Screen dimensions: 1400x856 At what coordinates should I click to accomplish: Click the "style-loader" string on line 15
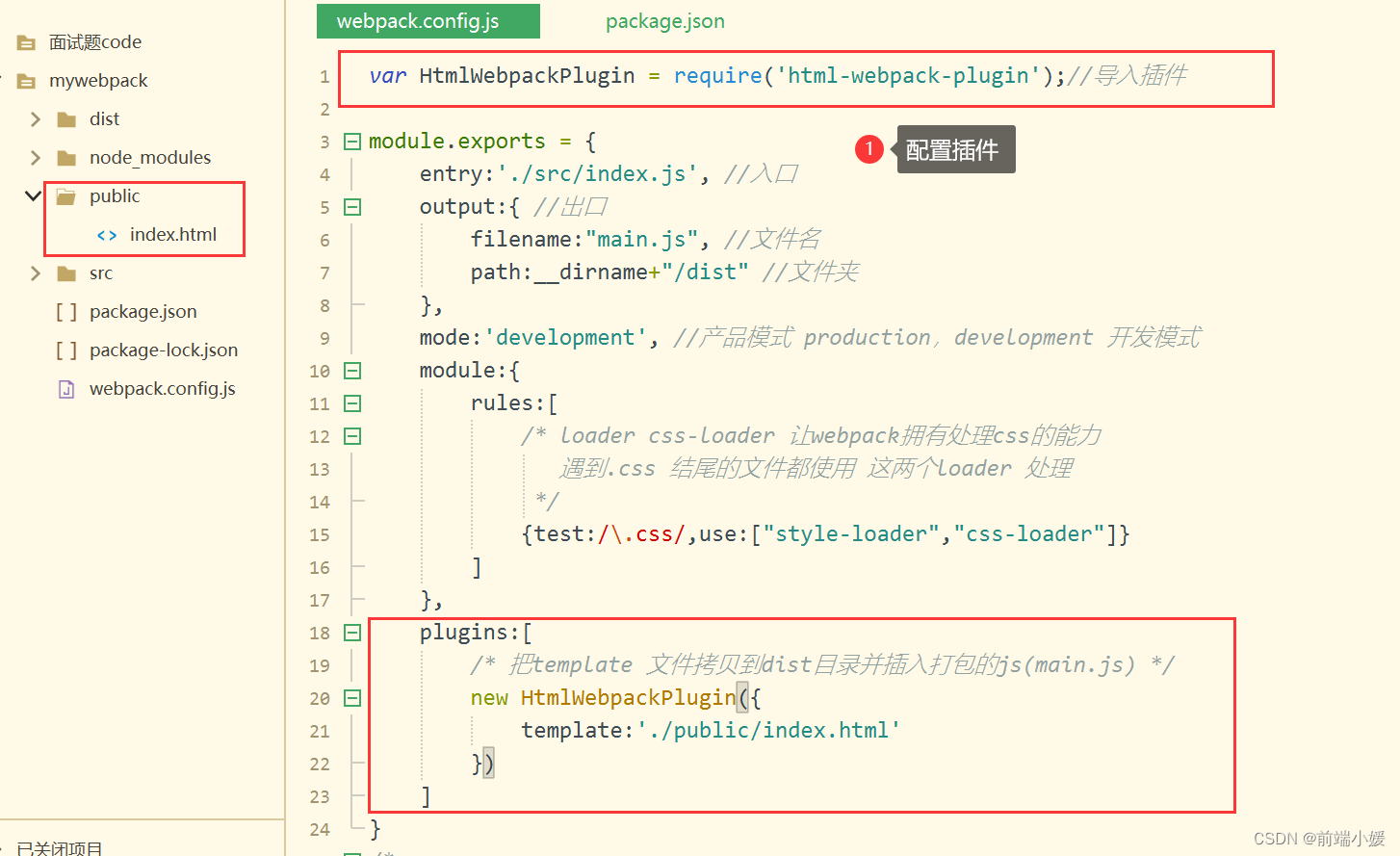pos(851,534)
